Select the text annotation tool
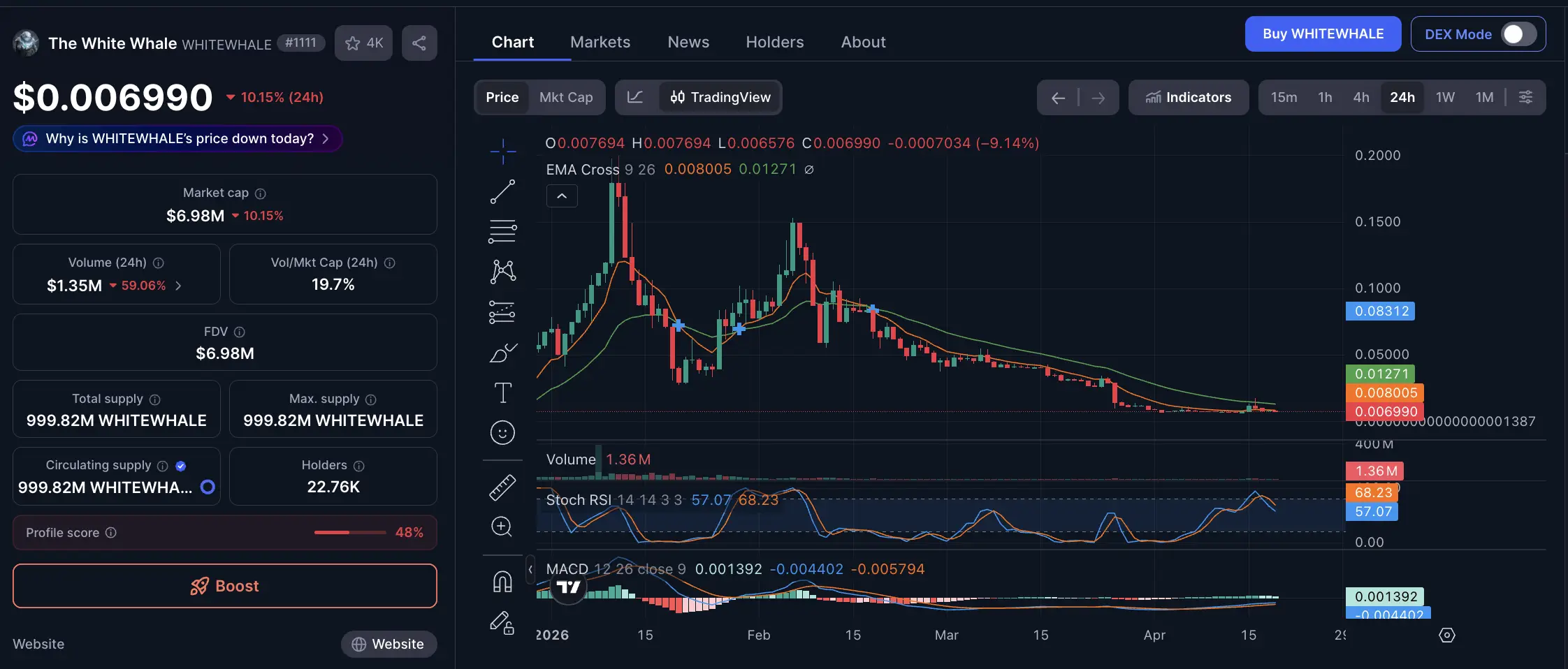The width and height of the screenshot is (1568, 669). (502, 392)
